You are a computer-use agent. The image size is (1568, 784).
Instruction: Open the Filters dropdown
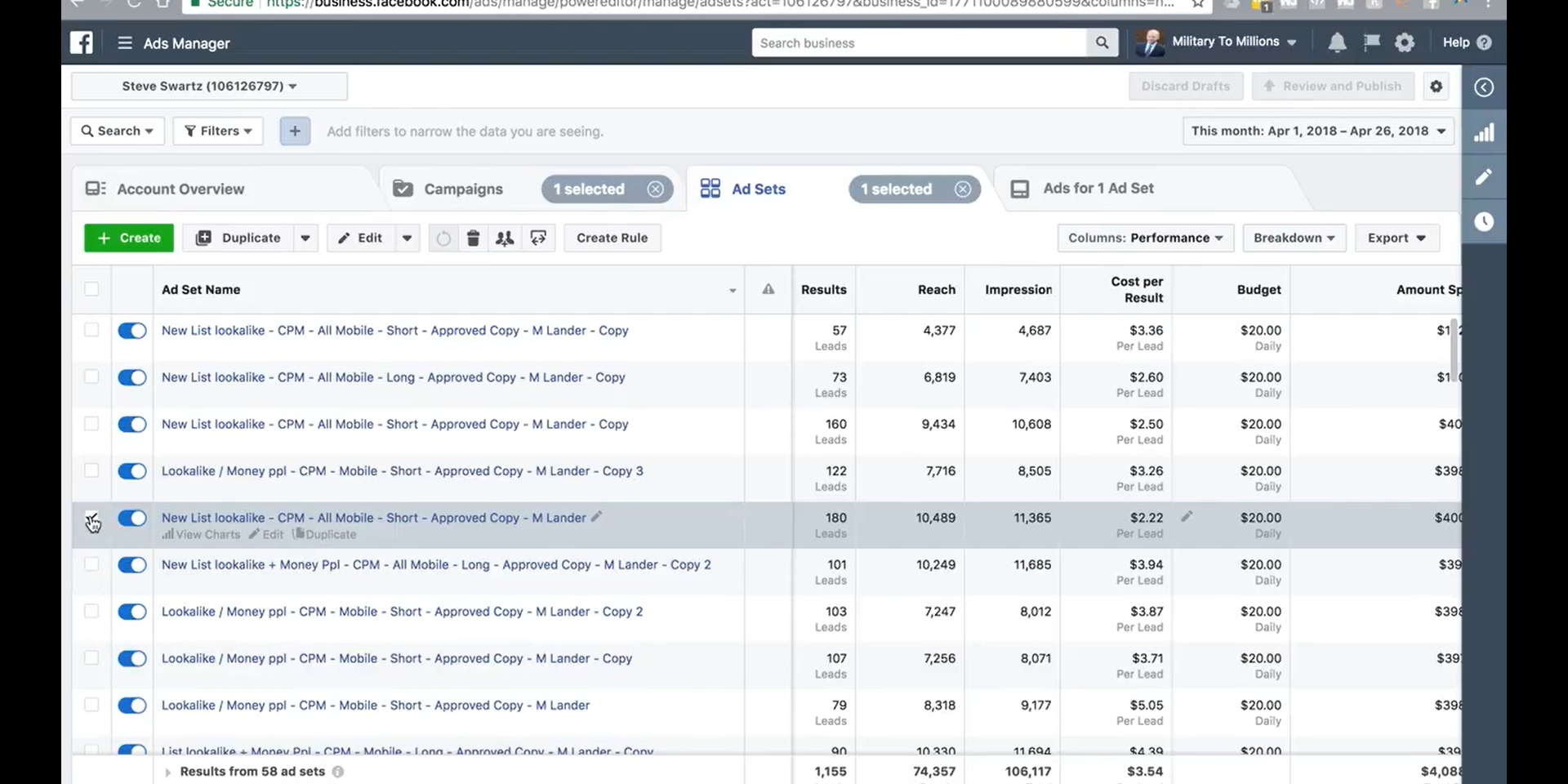click(x=218, y=131)
